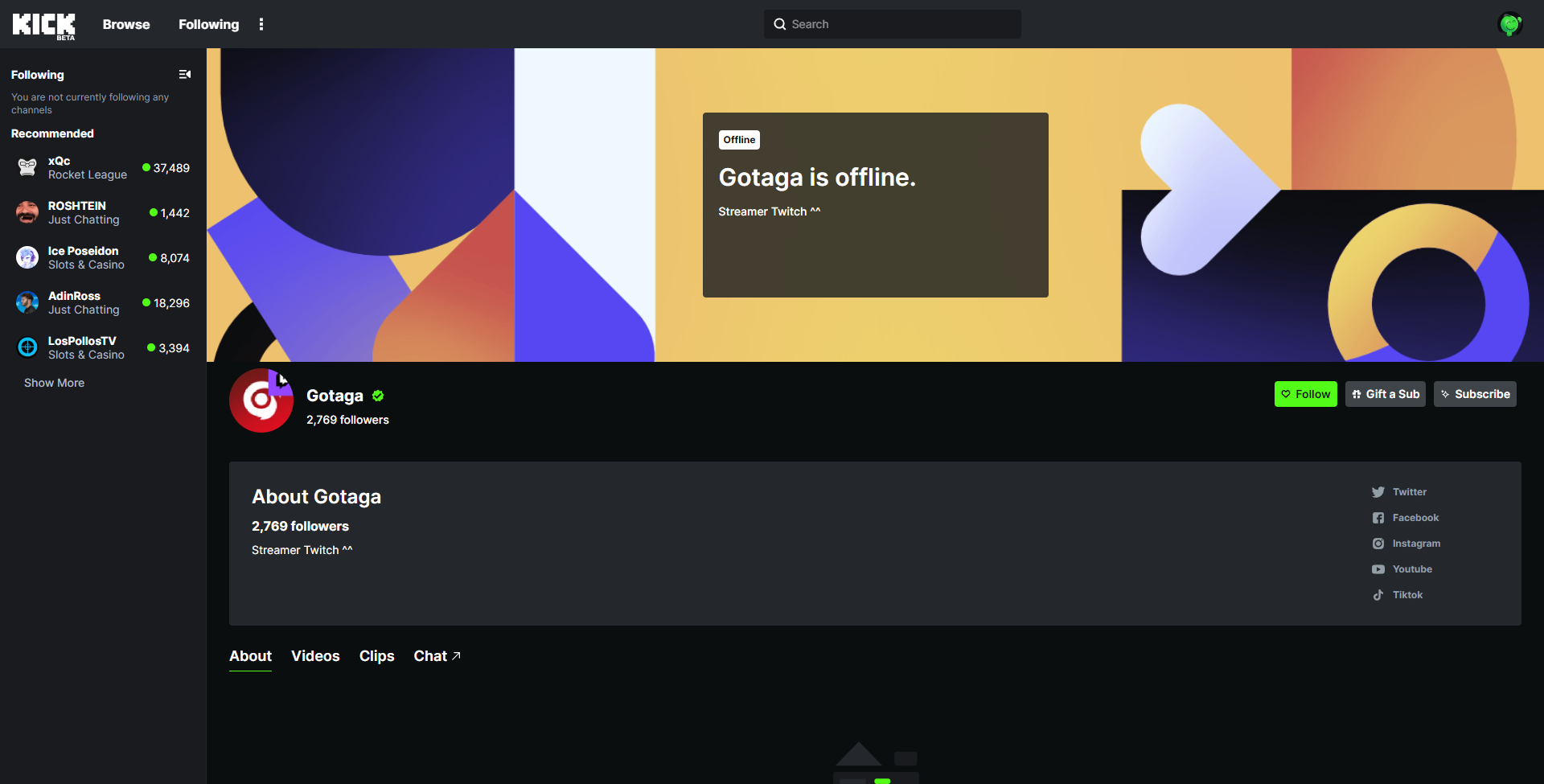Viewport: 1544px width, 784px height.
Task: Open the Browse menu
Action: (125, 24)
